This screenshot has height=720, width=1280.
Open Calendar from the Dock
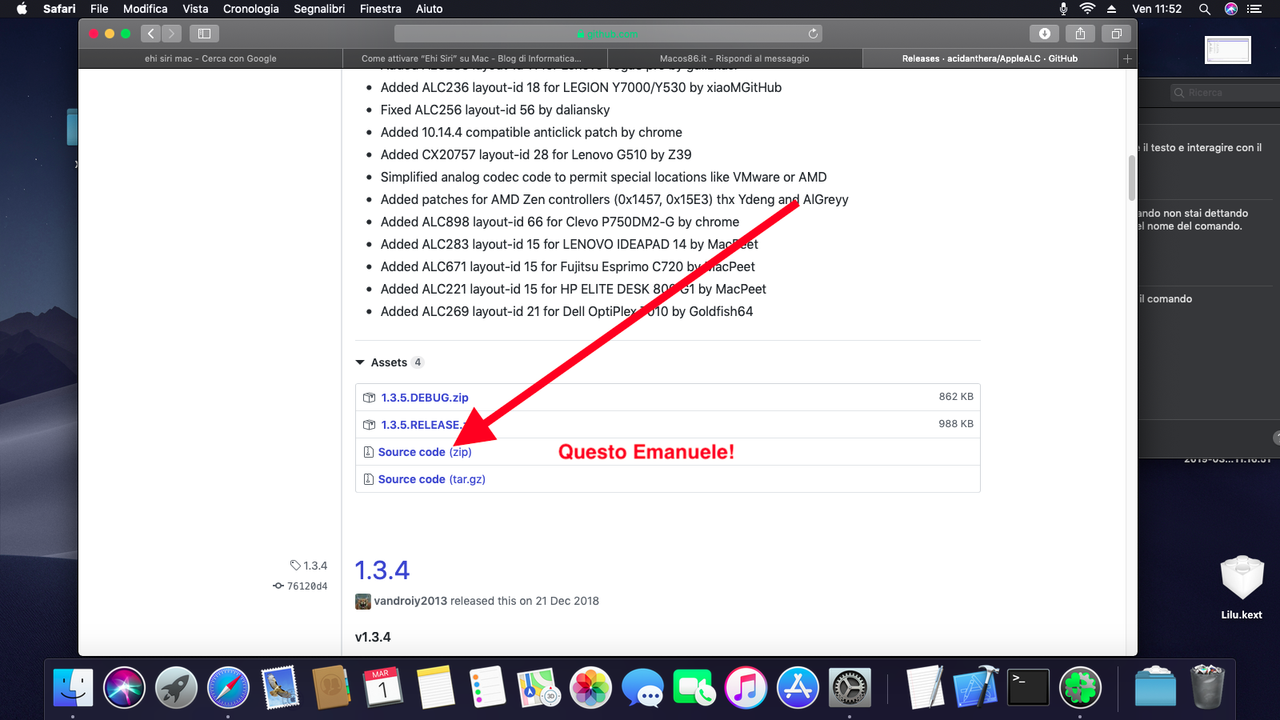[382, 688]
